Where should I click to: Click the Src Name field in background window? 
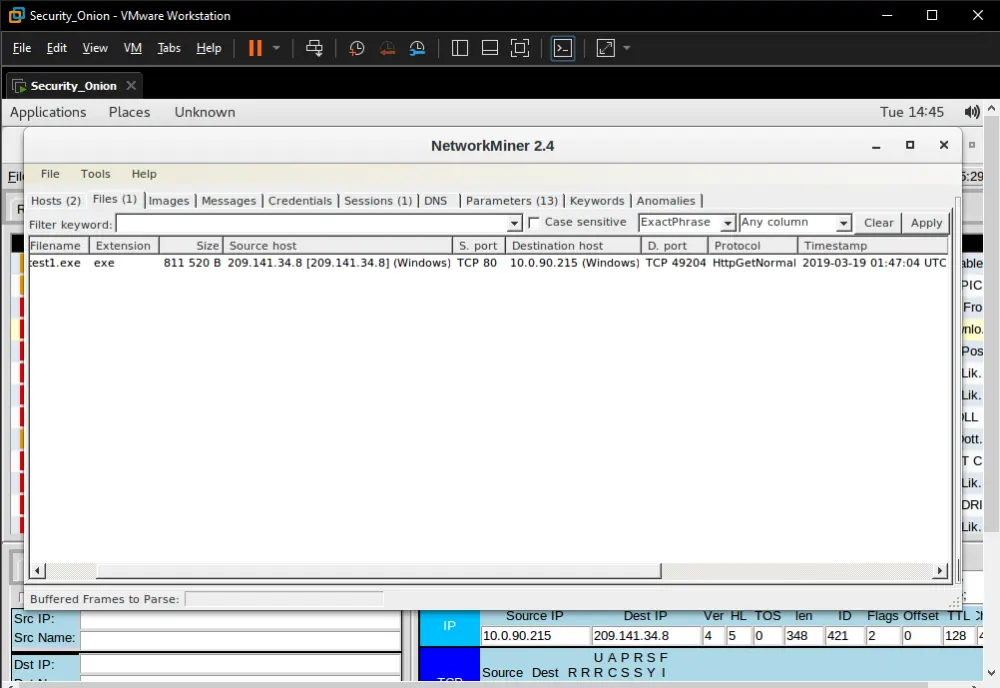pos(240,639)
